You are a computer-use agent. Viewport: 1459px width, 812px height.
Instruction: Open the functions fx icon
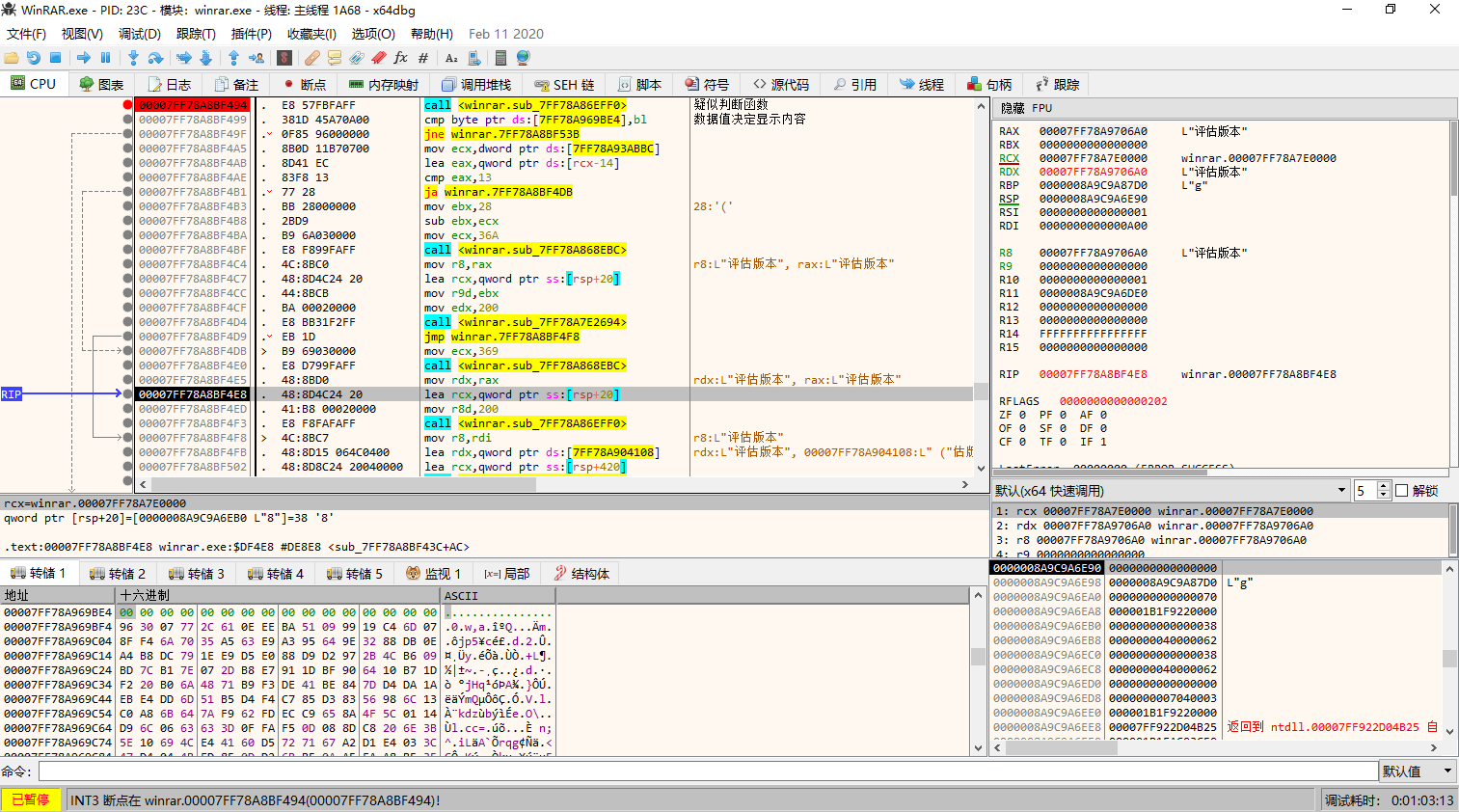pos(401,58)
